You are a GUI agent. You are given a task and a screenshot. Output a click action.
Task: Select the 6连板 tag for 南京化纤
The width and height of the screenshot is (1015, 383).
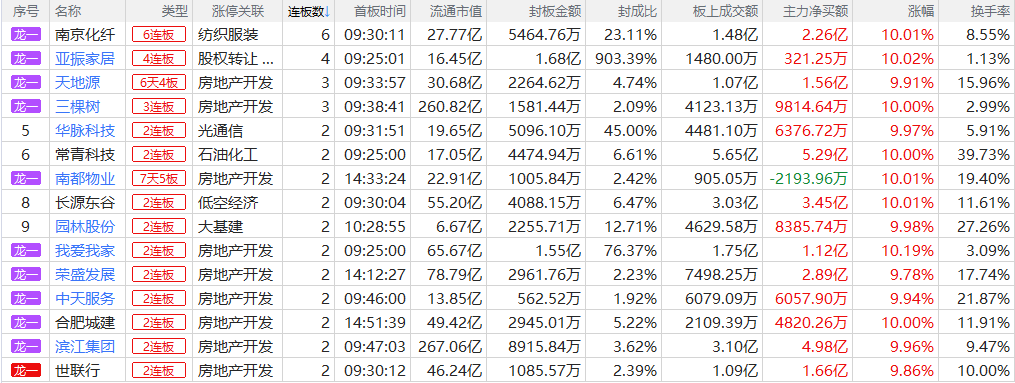coord(159,35)
